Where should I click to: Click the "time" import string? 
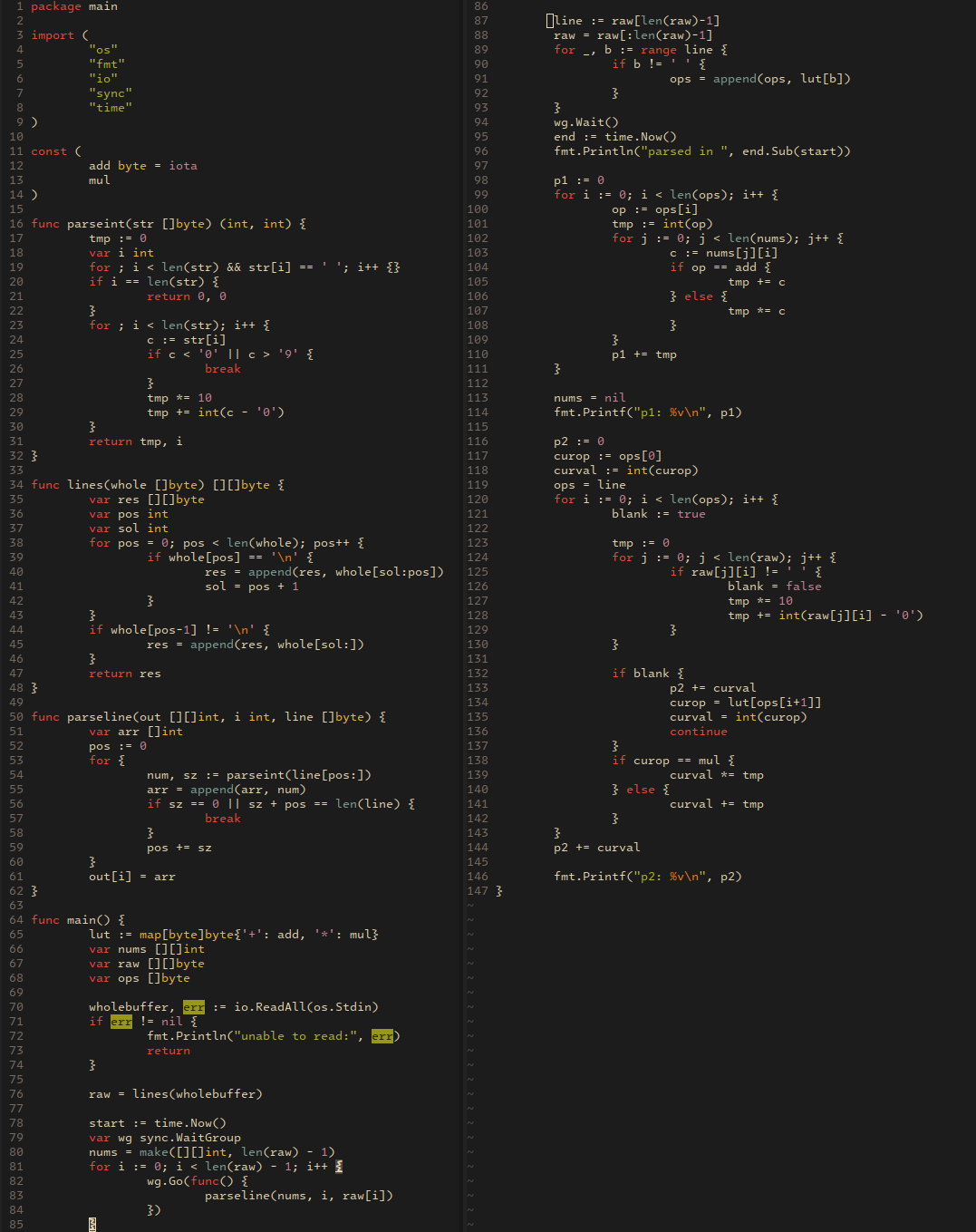coord(111,108)
